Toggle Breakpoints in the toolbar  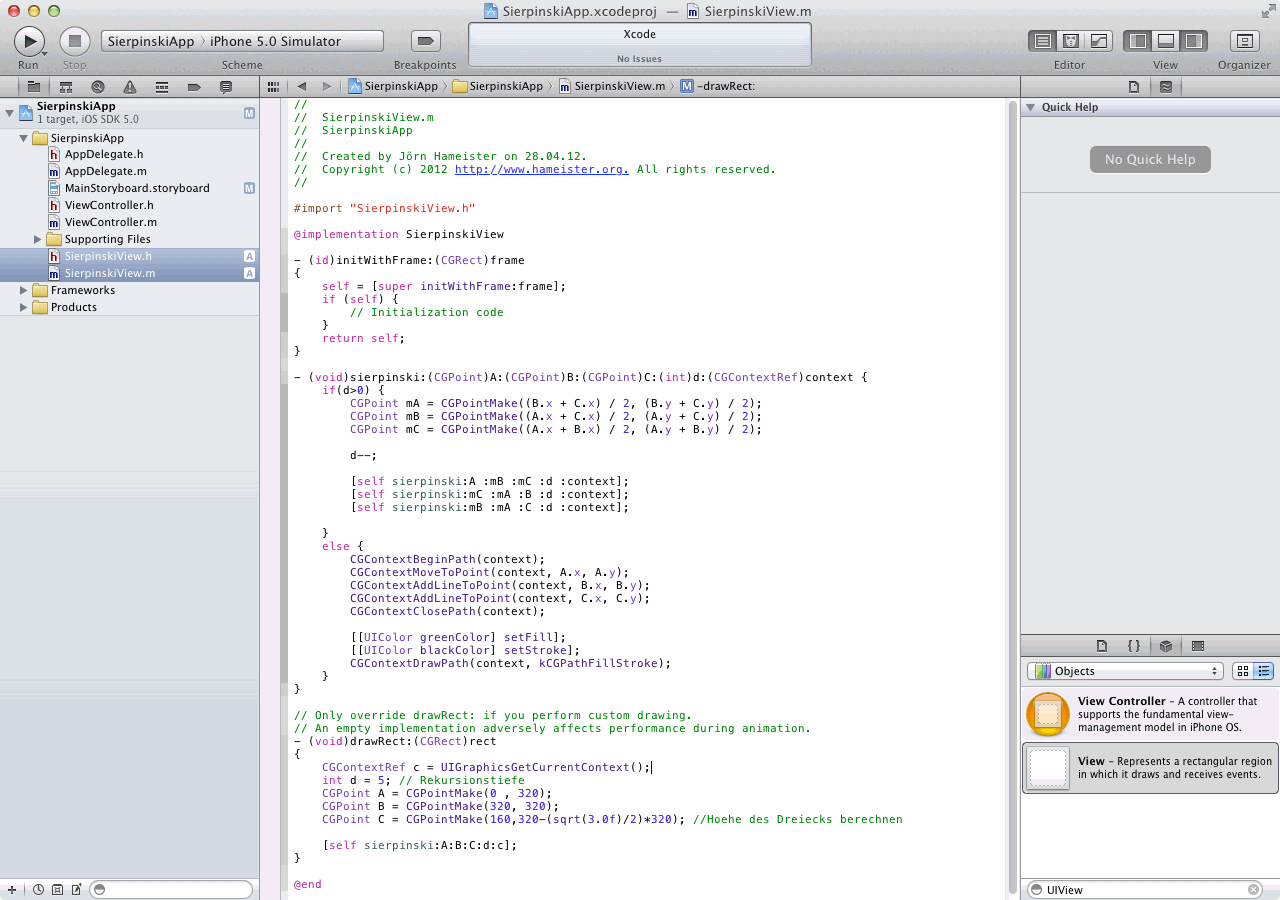[426, 41]
